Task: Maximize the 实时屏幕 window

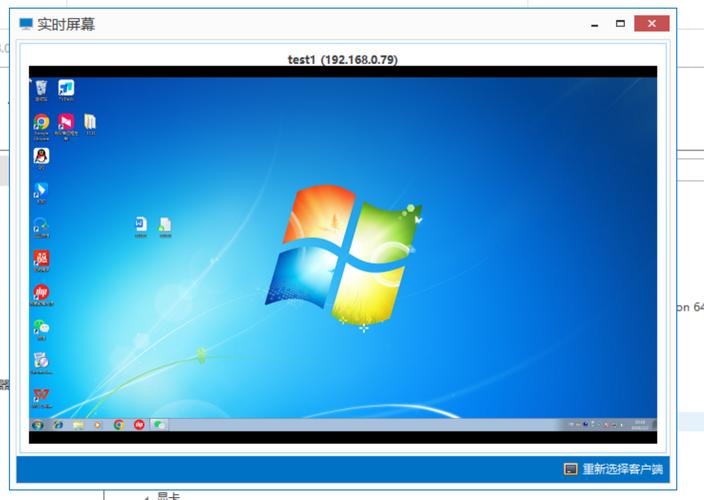Action: tap(620, 23)
